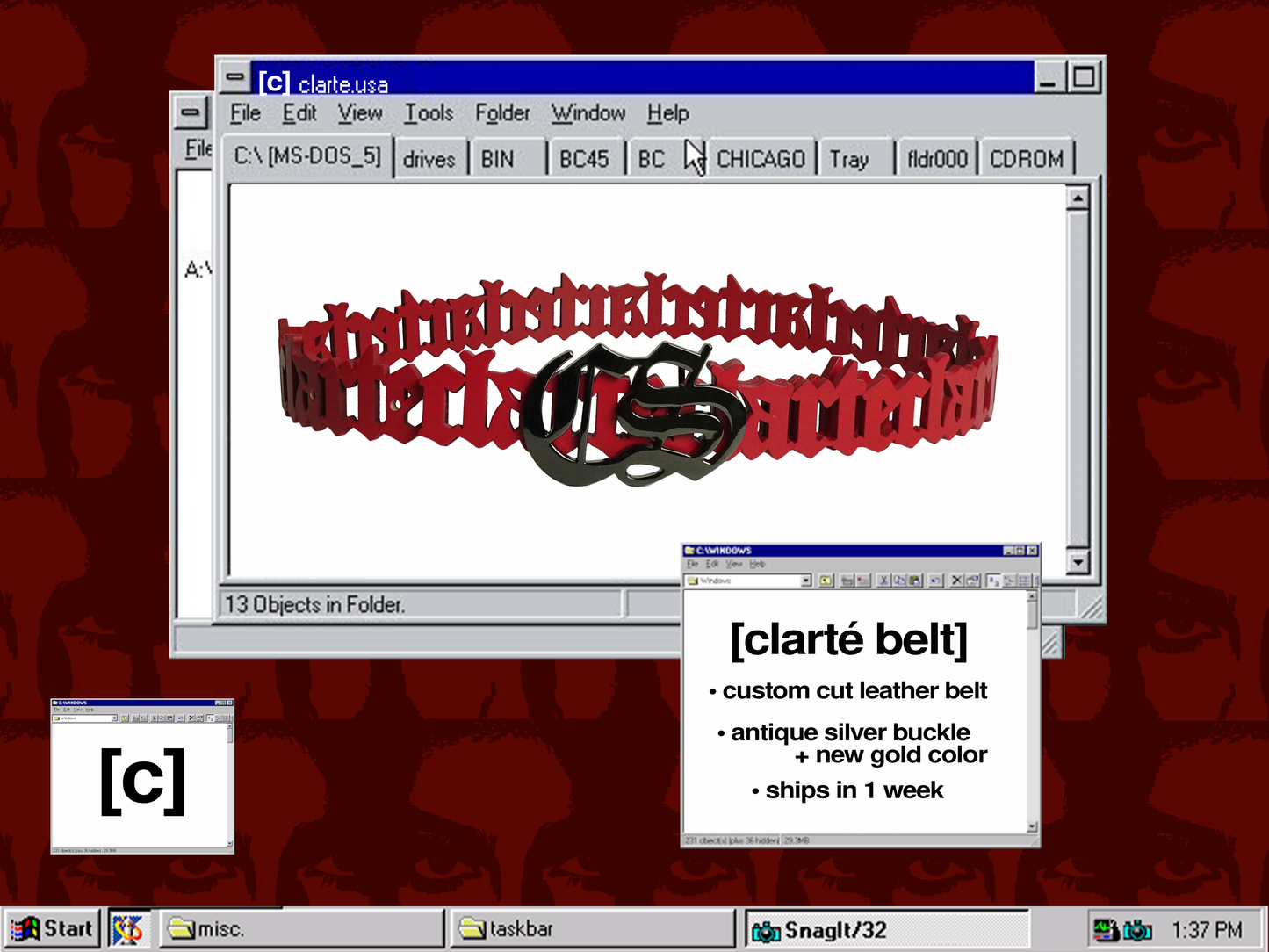Viewport: 1269px width, 952px height.
Task: Click the folder icon in belt window title bar
Action: click(689, 551)
